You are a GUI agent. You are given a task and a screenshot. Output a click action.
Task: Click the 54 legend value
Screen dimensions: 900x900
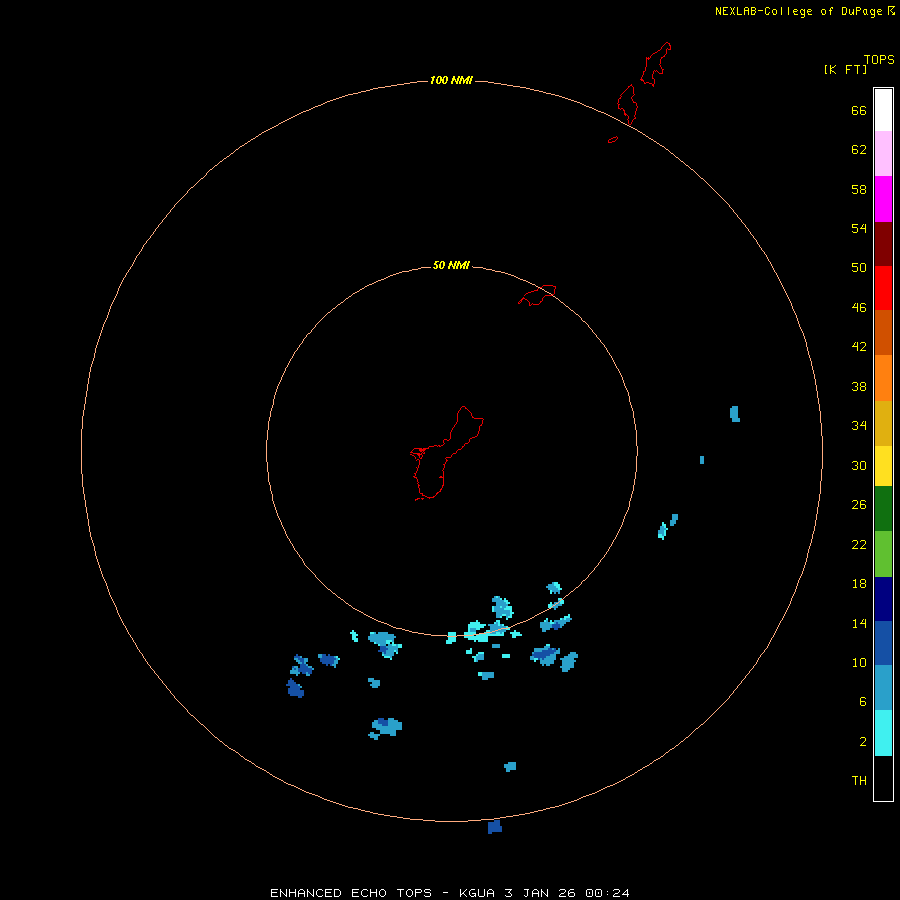pyautogui.click(x=859, y=228)
